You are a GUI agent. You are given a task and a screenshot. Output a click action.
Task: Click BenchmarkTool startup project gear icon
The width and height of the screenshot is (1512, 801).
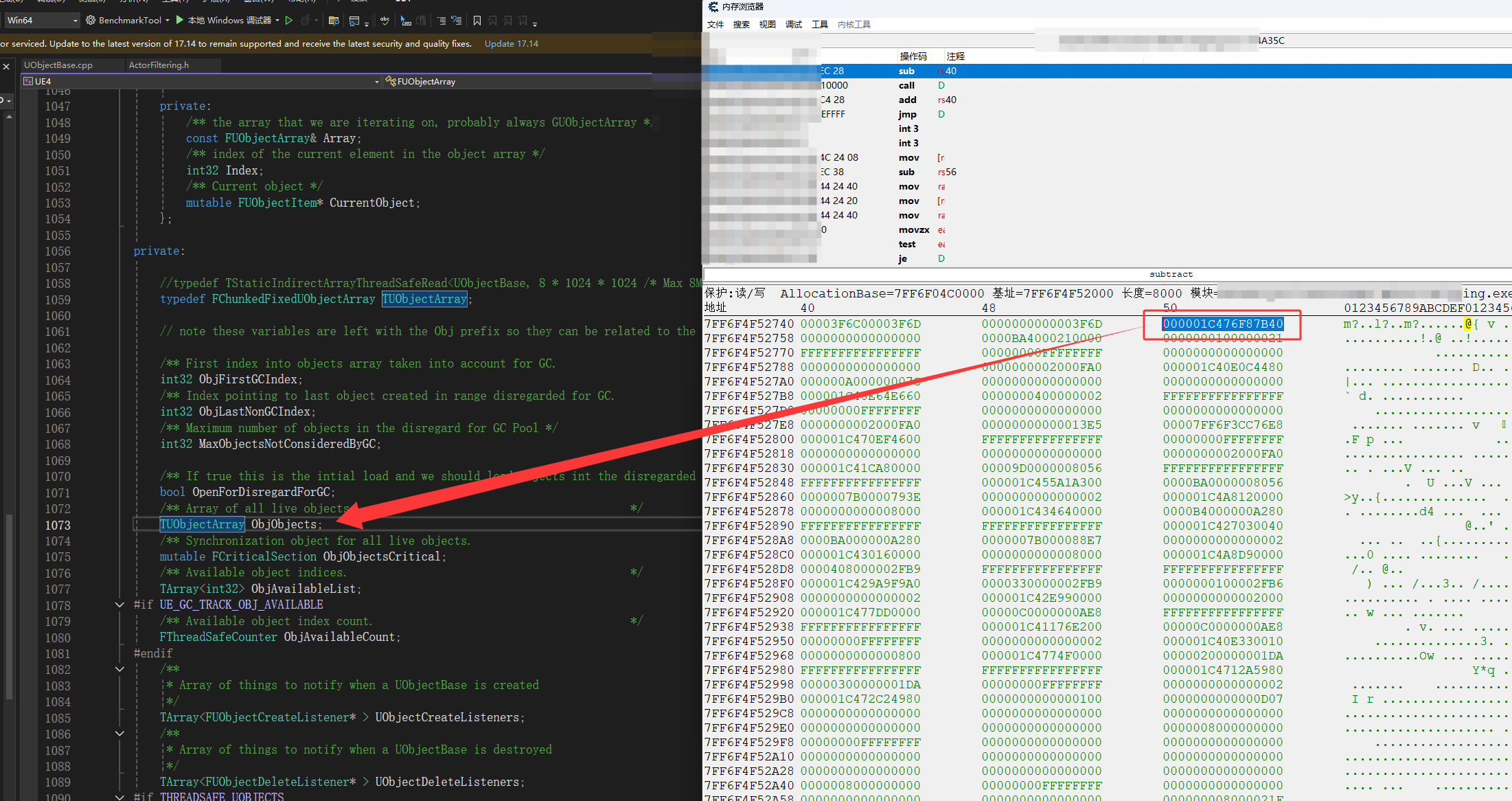(x=91, y=21)
